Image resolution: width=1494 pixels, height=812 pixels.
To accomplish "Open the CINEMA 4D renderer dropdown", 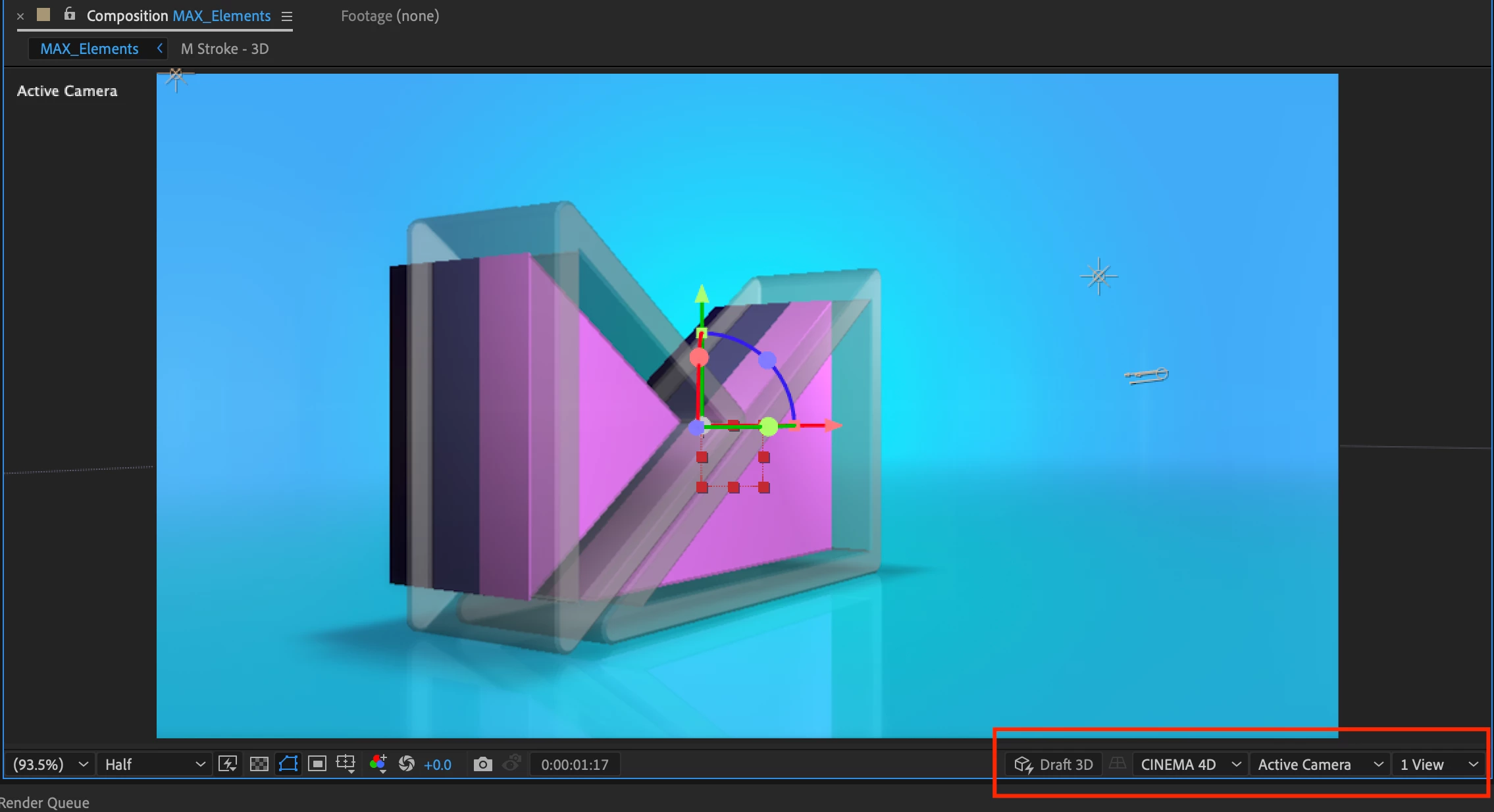I will point(1190,765).
